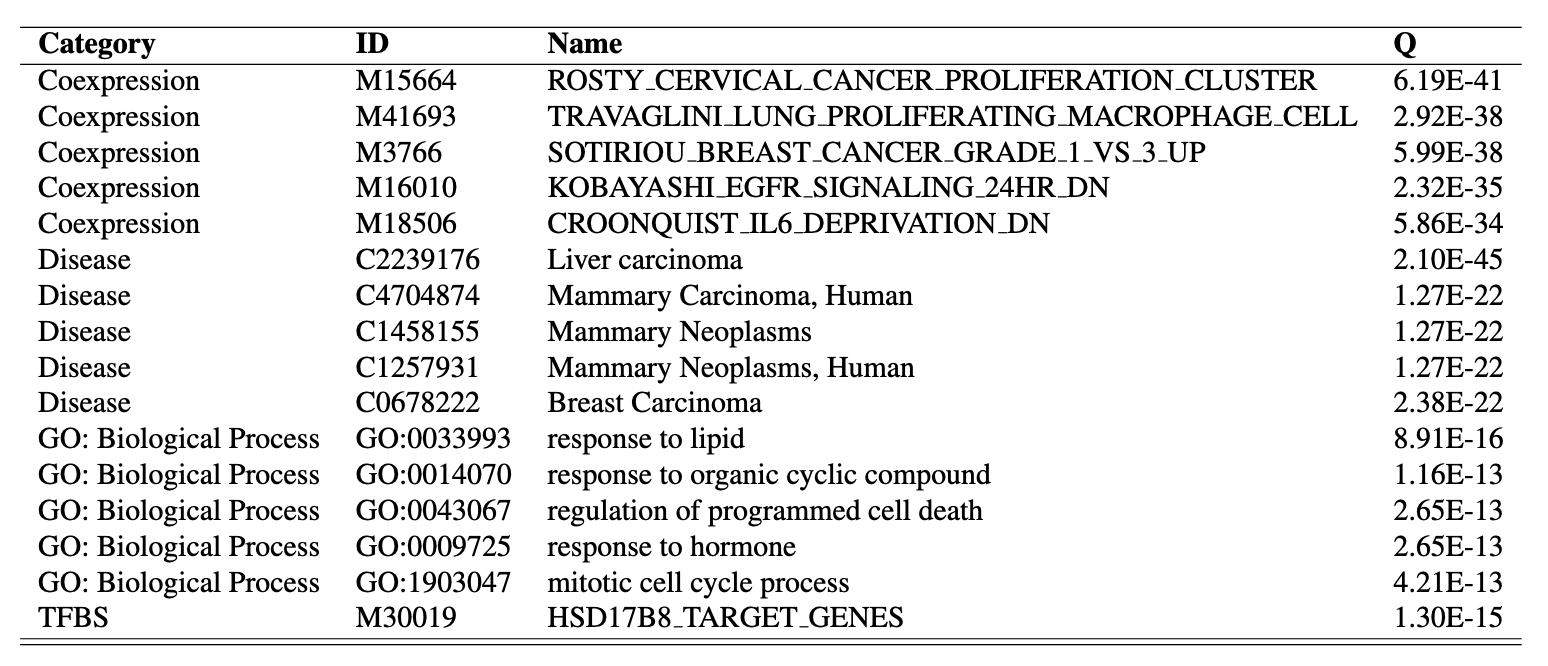
Task: Select GO term ID GO:0033993
Action: coord(433,439)
